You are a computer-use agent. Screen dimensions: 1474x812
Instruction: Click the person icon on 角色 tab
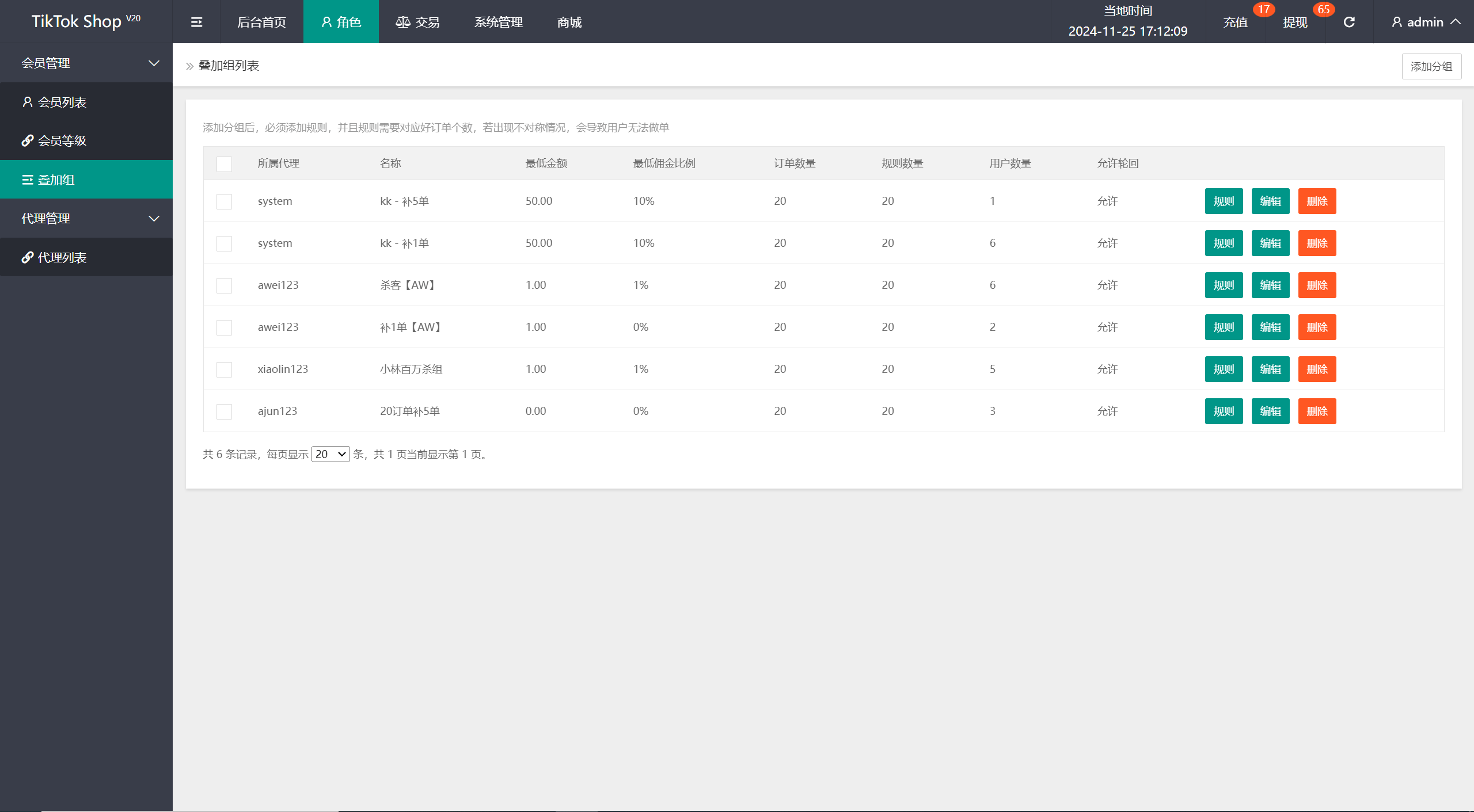tap(326, 22)
